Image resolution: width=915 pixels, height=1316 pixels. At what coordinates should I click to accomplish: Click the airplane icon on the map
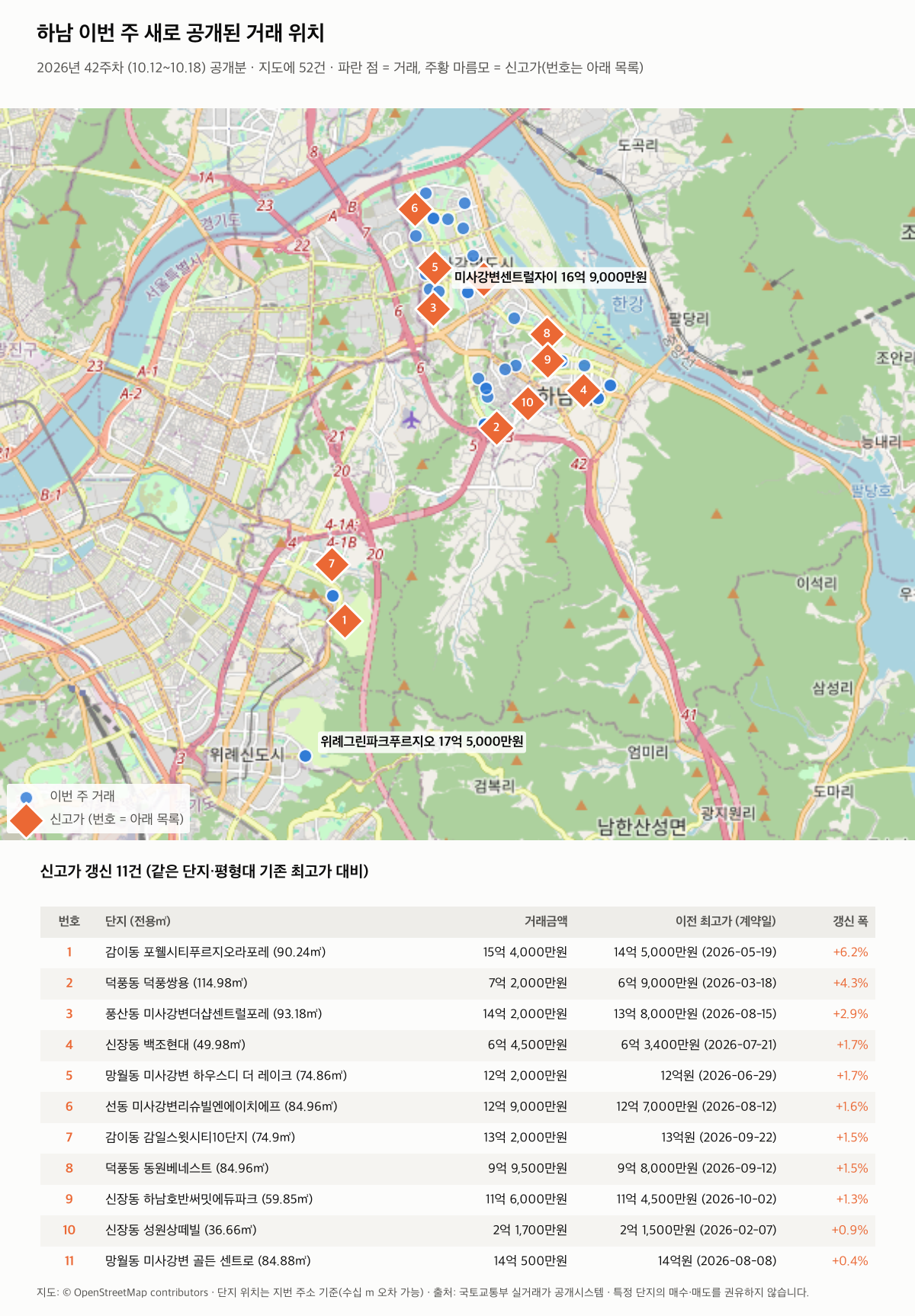point(411,419)
